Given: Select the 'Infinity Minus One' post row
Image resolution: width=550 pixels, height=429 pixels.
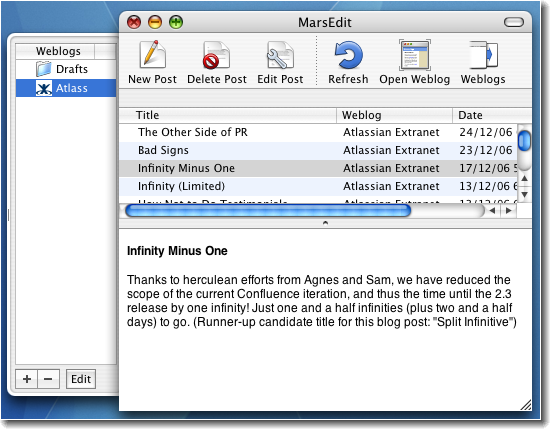Looking at the screenshot, I should pyautogui.click(x=318, y=168).
